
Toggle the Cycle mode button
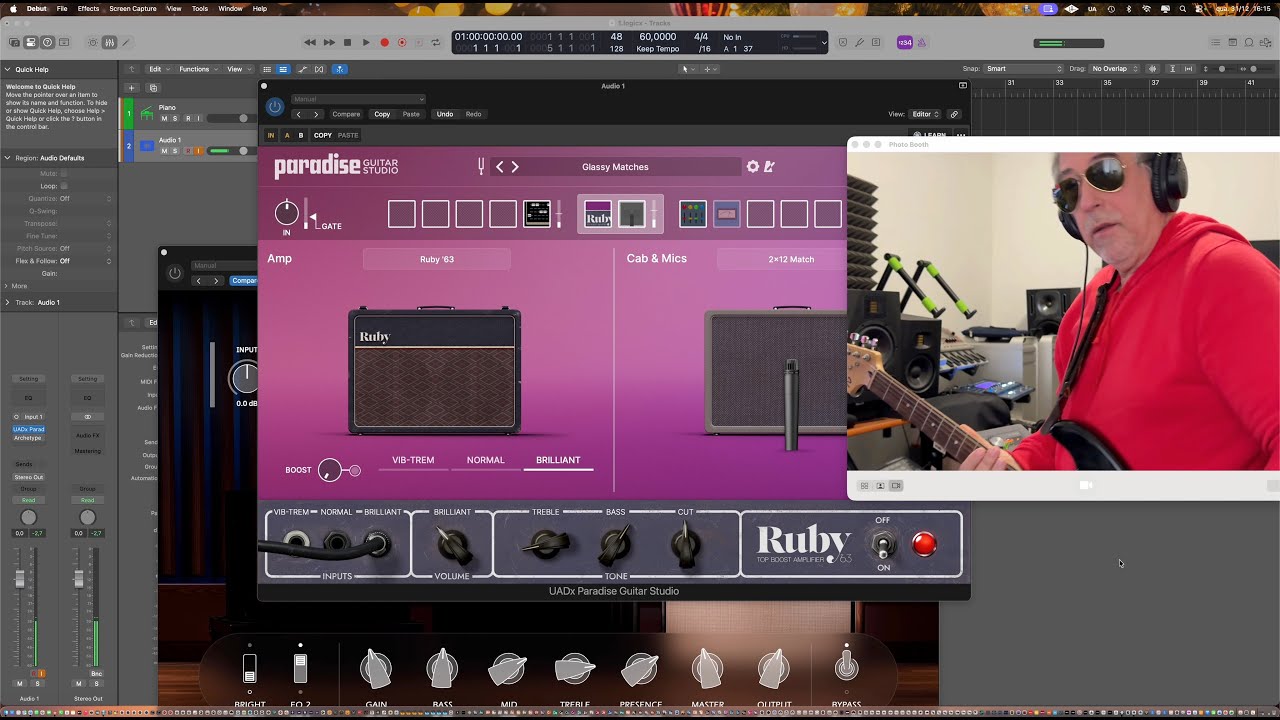pyautogui.click(x=435, y=43)
